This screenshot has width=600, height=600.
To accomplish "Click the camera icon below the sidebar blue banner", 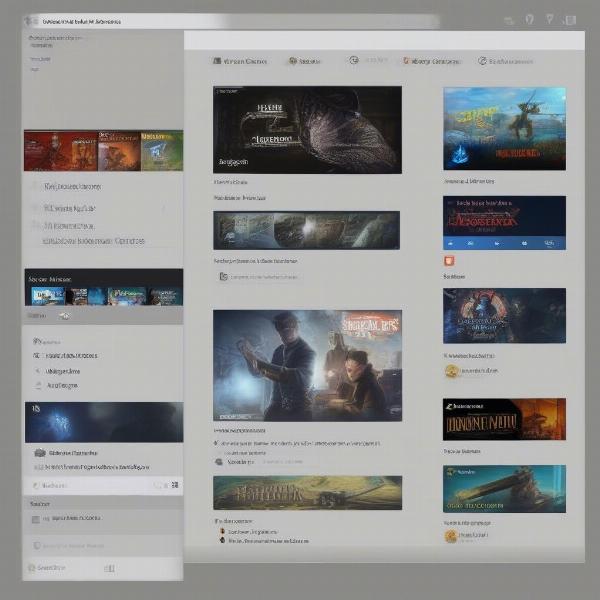I will click(x=40, y=453).
